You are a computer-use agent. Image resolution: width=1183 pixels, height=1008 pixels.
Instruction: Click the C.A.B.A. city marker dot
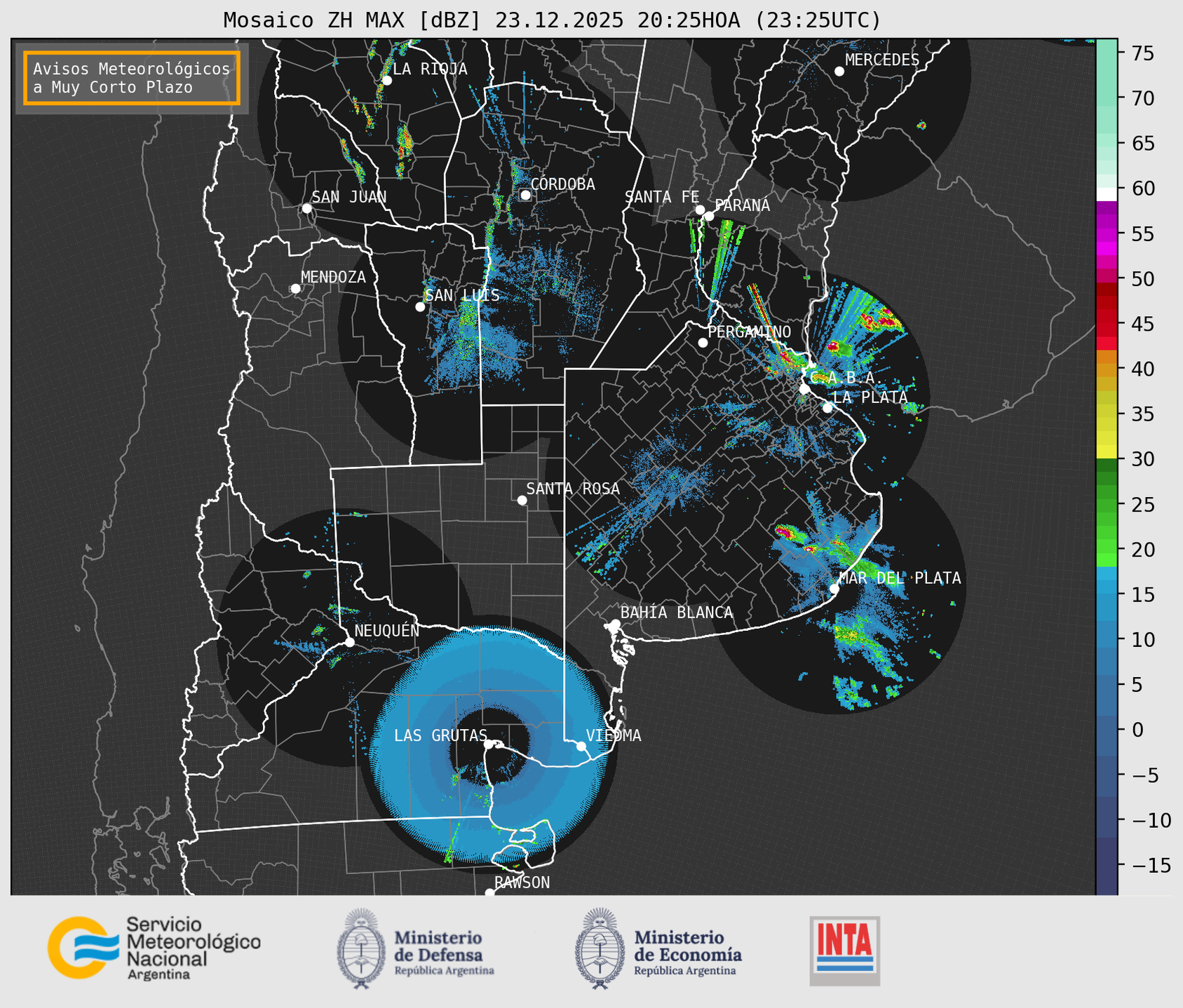[x=804, y=389]
